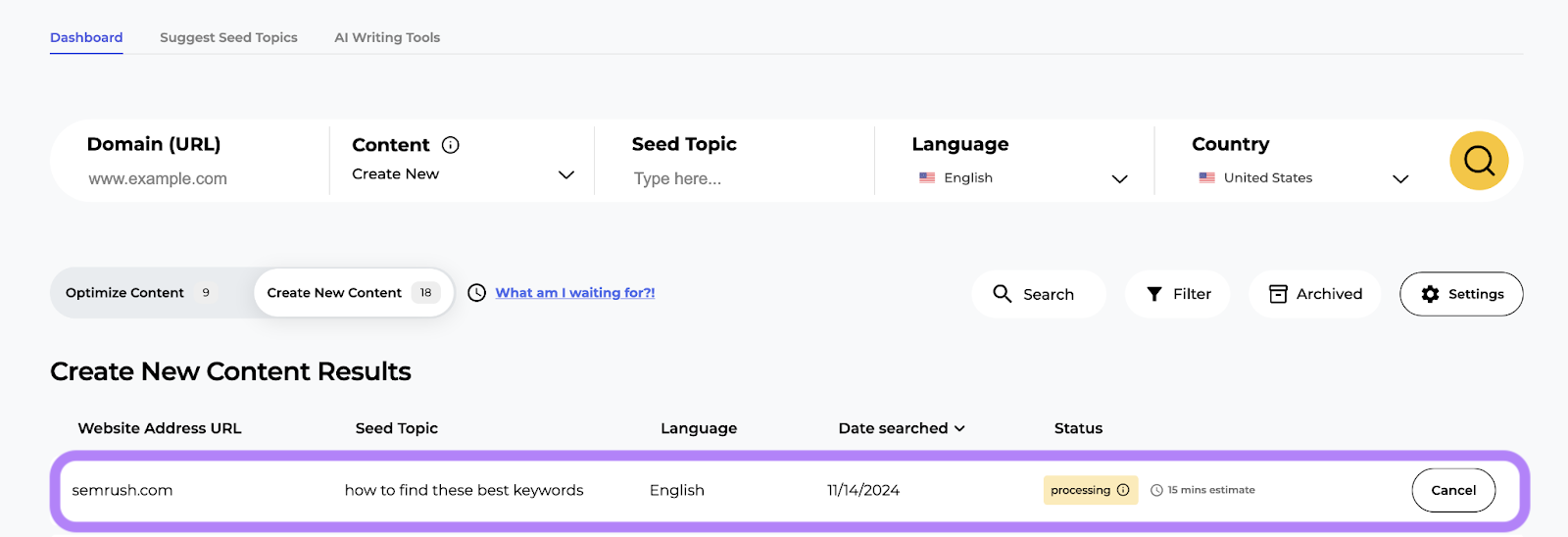Click the Content info icon
Screen dimensions: 1568x537
pyautogui.click(x=451, y=145)
